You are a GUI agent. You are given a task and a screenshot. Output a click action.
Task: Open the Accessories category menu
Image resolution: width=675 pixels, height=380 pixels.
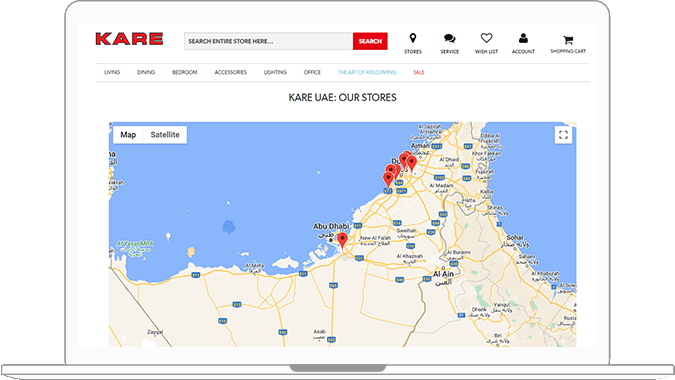pos(231,72)
